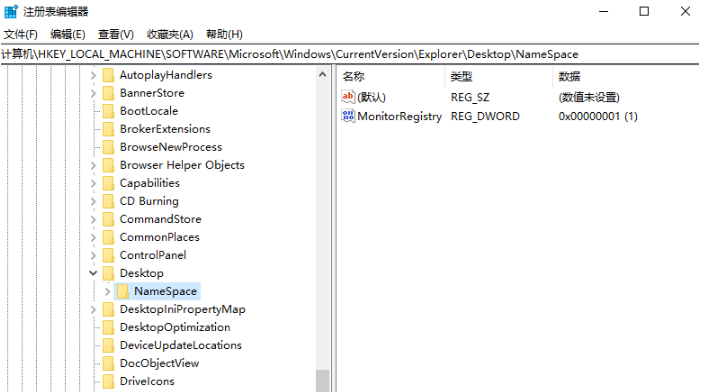Image resolution: width=701 pixels, height=392 pixels.
Task: Click the REG_SZ type cell
Action: 470,97
